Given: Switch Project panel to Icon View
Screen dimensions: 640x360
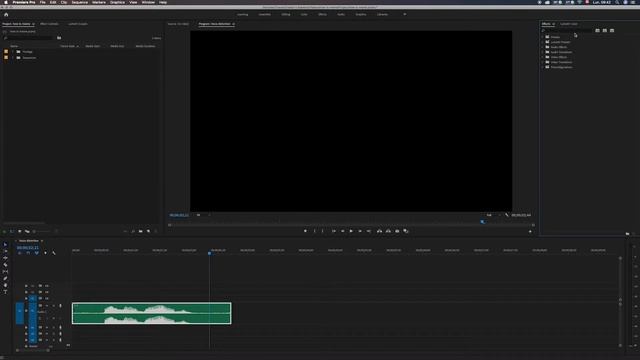Looking at the screenshot, I should 20,231.
